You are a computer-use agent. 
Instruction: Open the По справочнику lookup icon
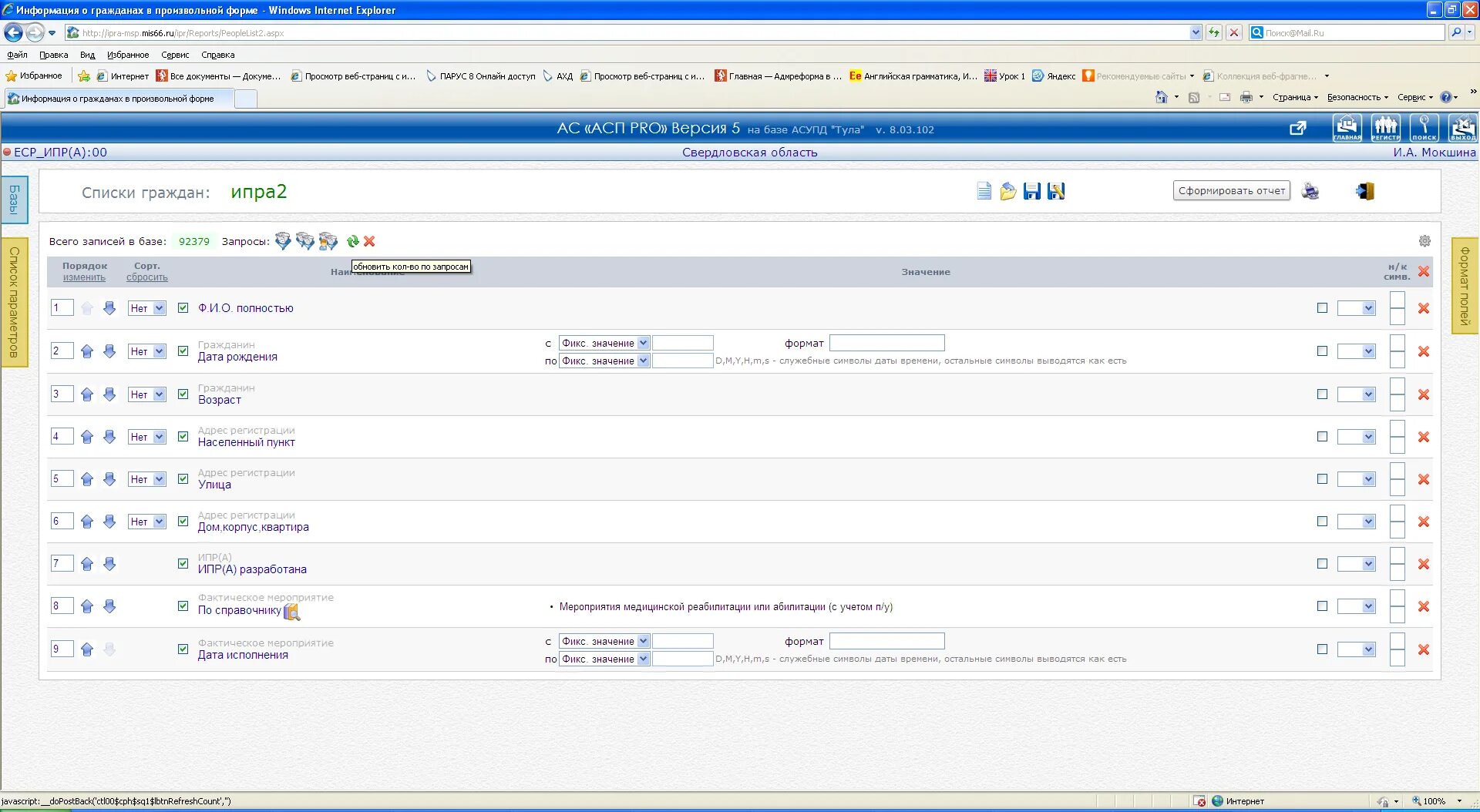coord(291,612)
